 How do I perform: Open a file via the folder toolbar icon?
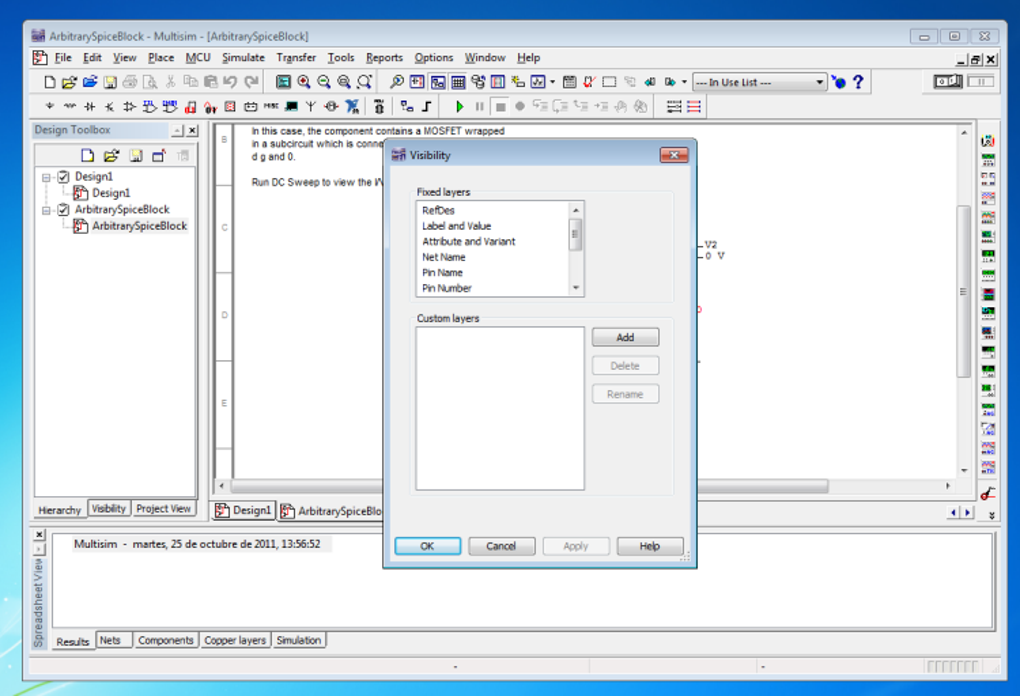point(69,82)
